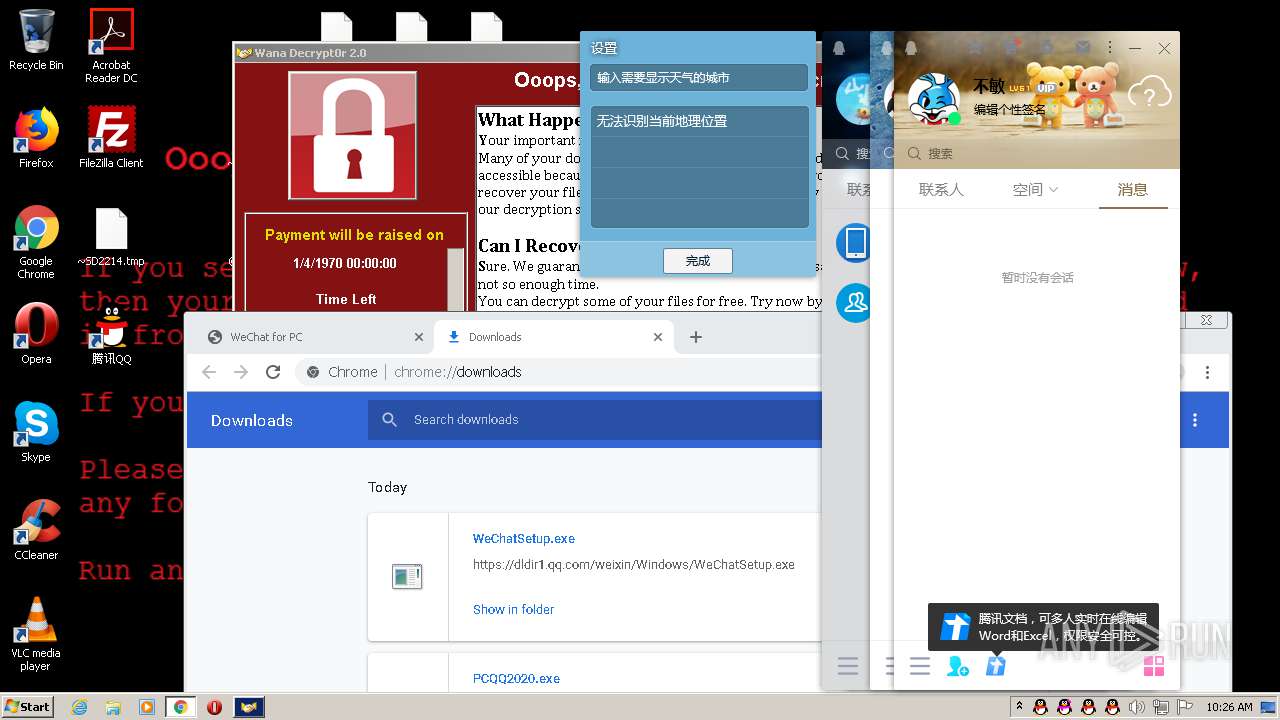
Task: Click the weather city name input field
Action: (698, 77)
